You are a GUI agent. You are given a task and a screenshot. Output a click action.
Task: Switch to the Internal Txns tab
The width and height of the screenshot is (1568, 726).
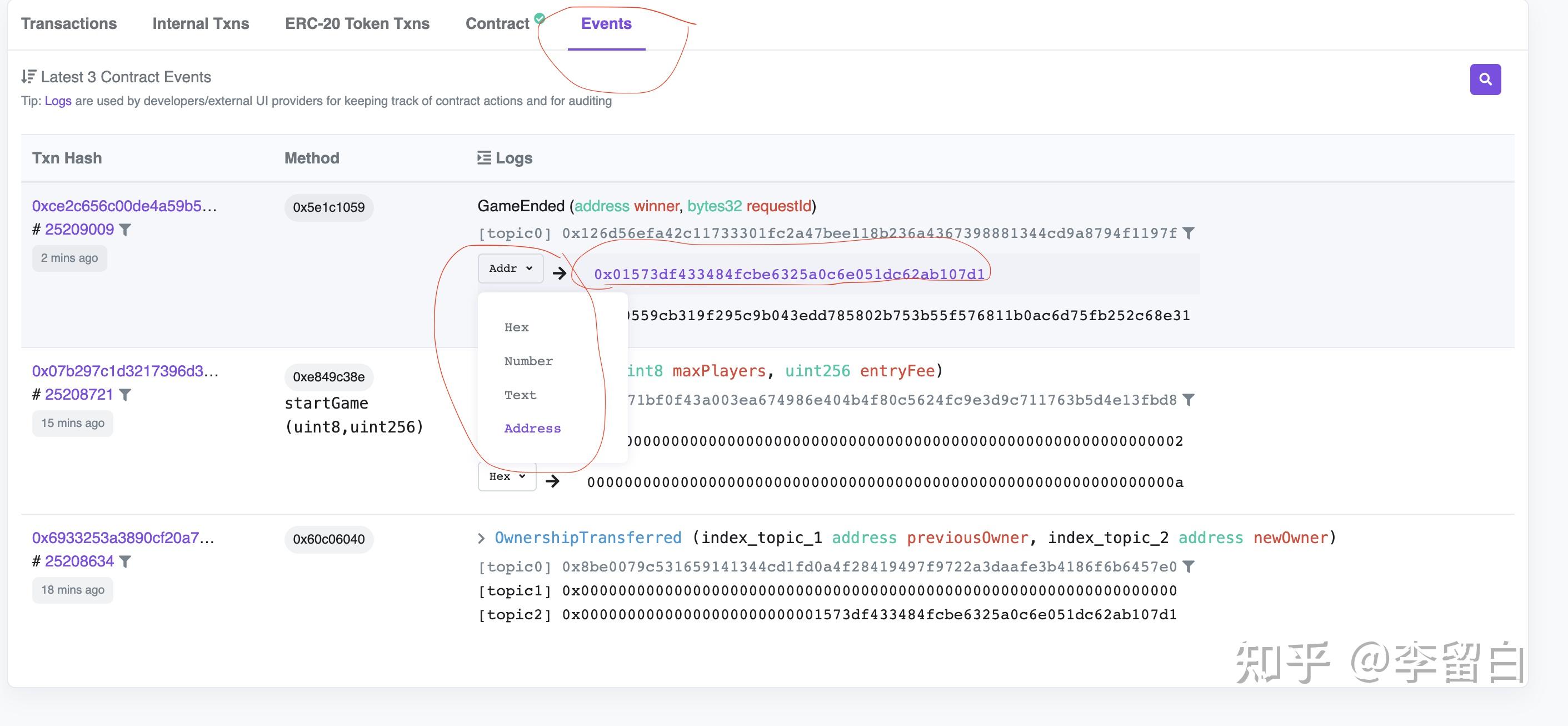(x=200, y=24)
